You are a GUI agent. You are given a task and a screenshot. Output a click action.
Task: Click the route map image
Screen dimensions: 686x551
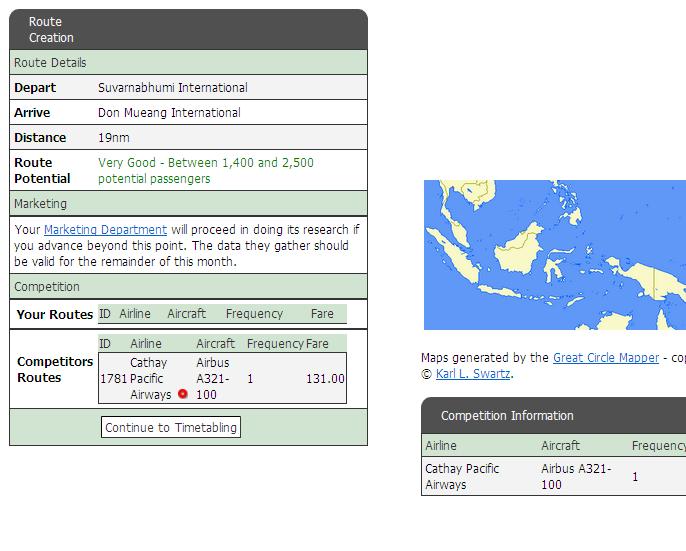555,255
